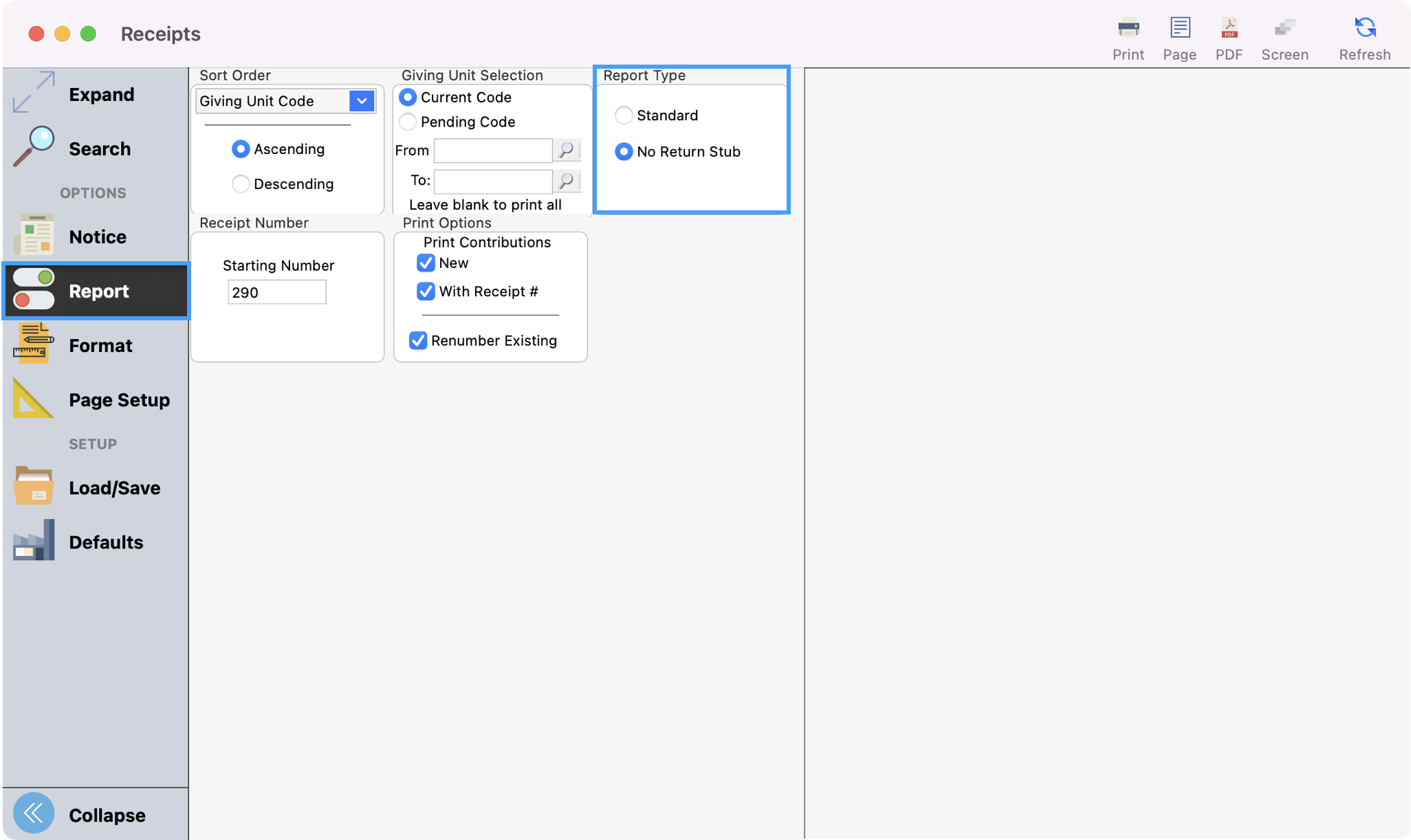Collapse the sidebar panel
The width and height of the screenshot is (1411, 840).
[x=33, y=813]
